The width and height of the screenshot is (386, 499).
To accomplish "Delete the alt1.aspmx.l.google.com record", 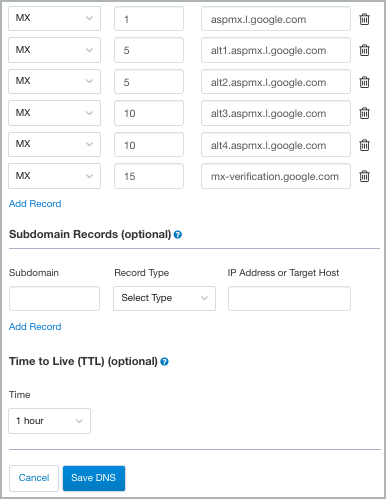I will click(364, 50).
